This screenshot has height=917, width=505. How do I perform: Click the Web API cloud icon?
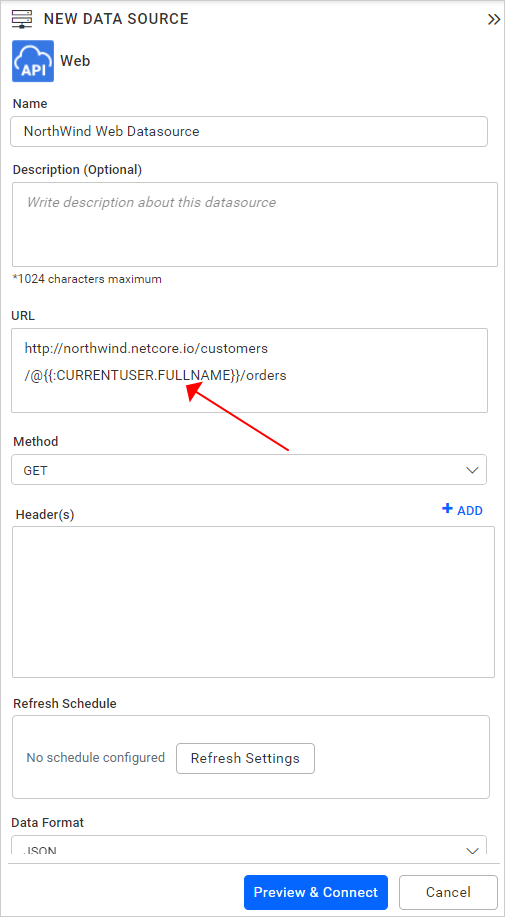[33, 61]
